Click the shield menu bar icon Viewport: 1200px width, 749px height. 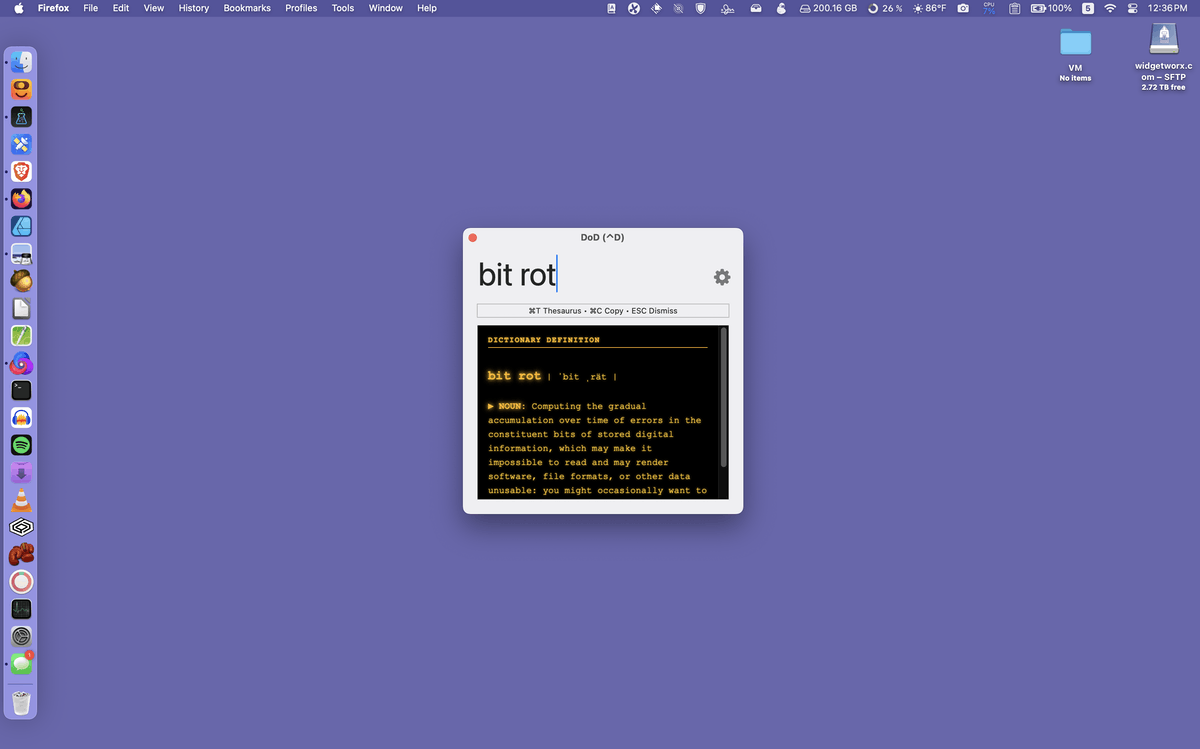[701, 8]
